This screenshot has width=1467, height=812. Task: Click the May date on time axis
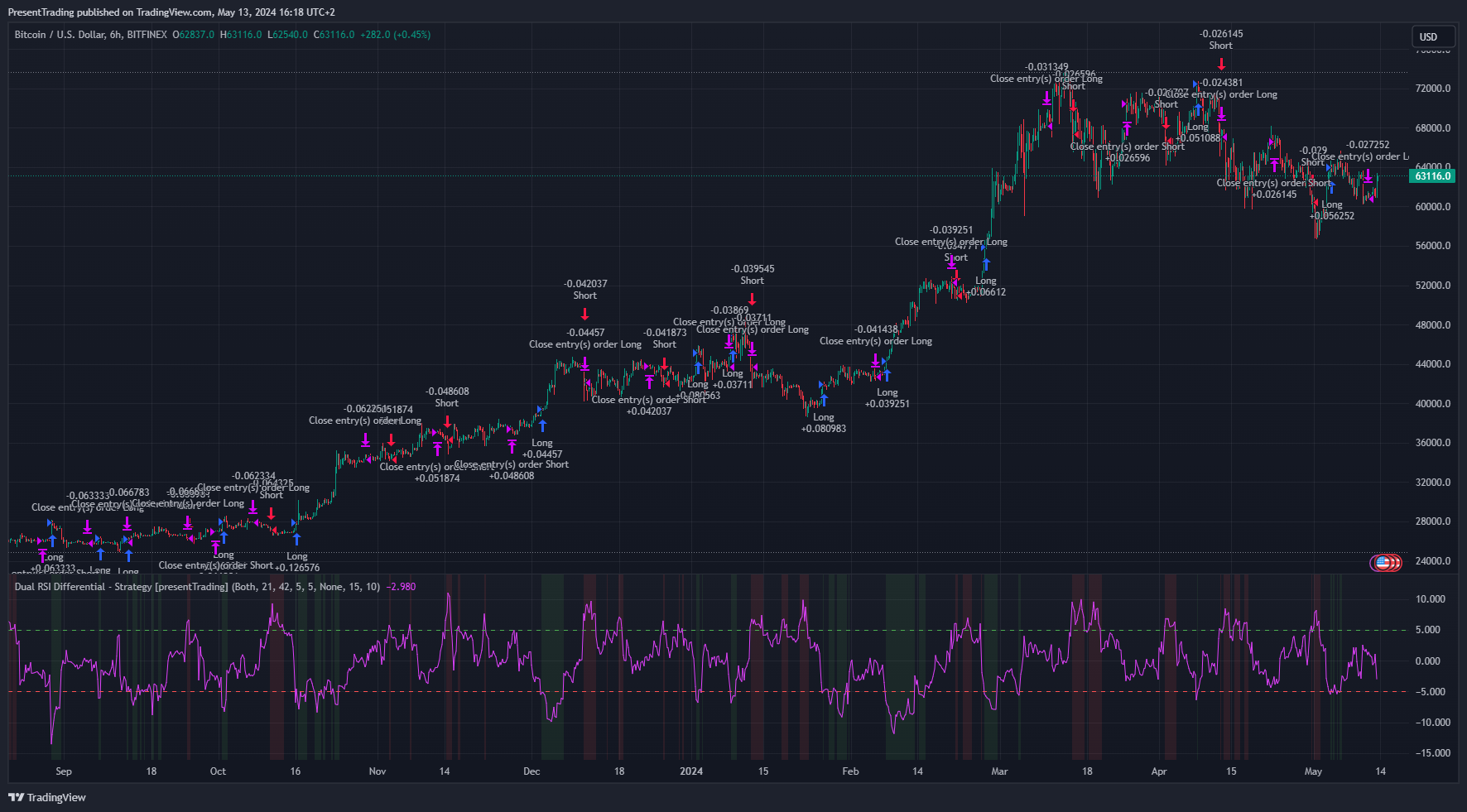point(1313,771)
